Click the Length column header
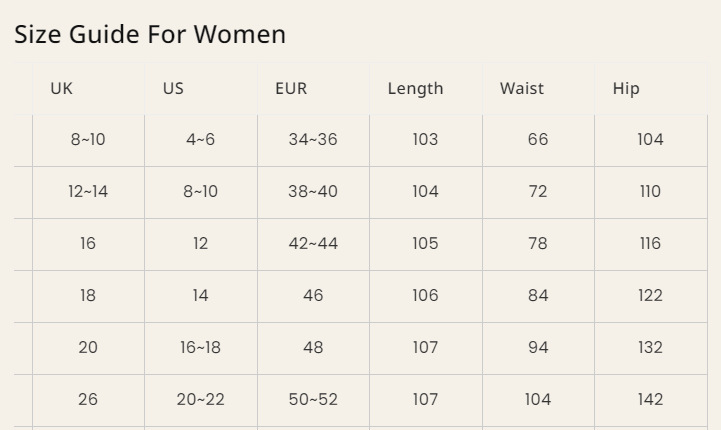 click(x=415, y=88)
